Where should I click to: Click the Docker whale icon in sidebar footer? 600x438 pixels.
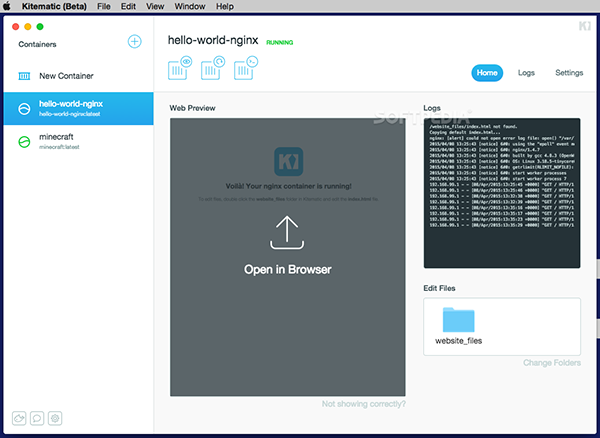(20, 417)
